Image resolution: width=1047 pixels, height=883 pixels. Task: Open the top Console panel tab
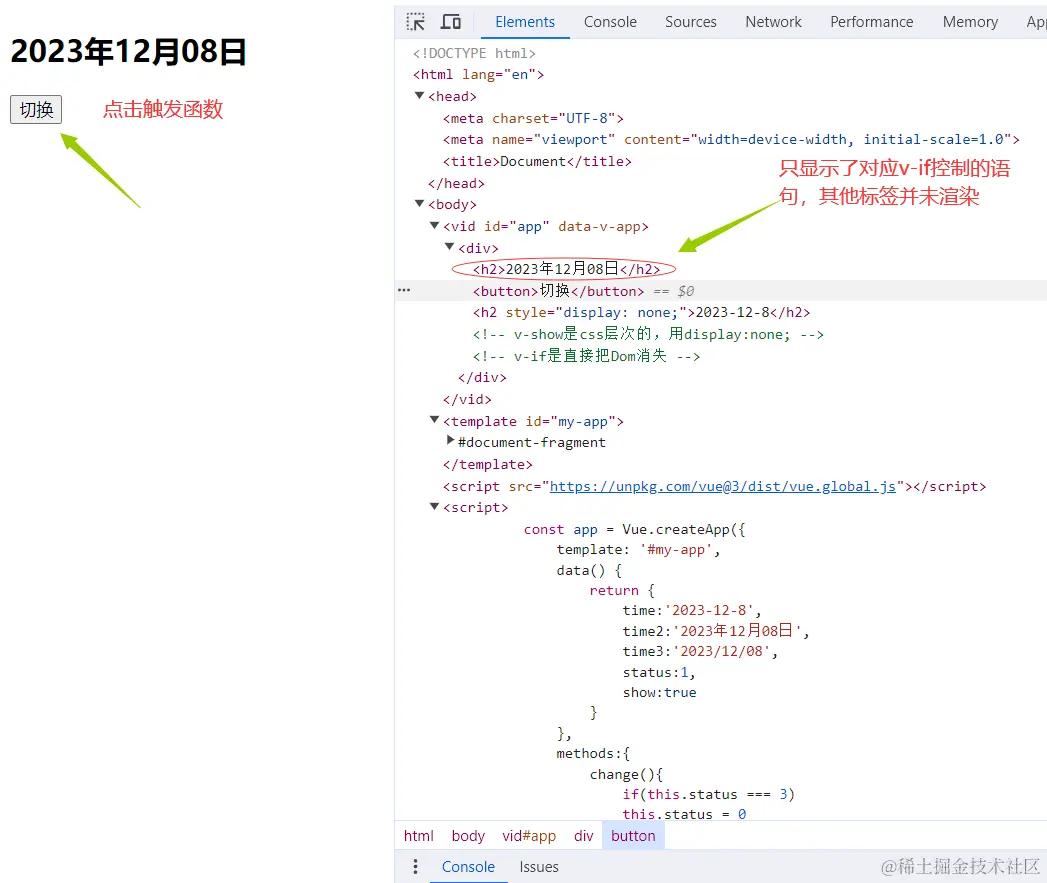click(x=610, y=22)
